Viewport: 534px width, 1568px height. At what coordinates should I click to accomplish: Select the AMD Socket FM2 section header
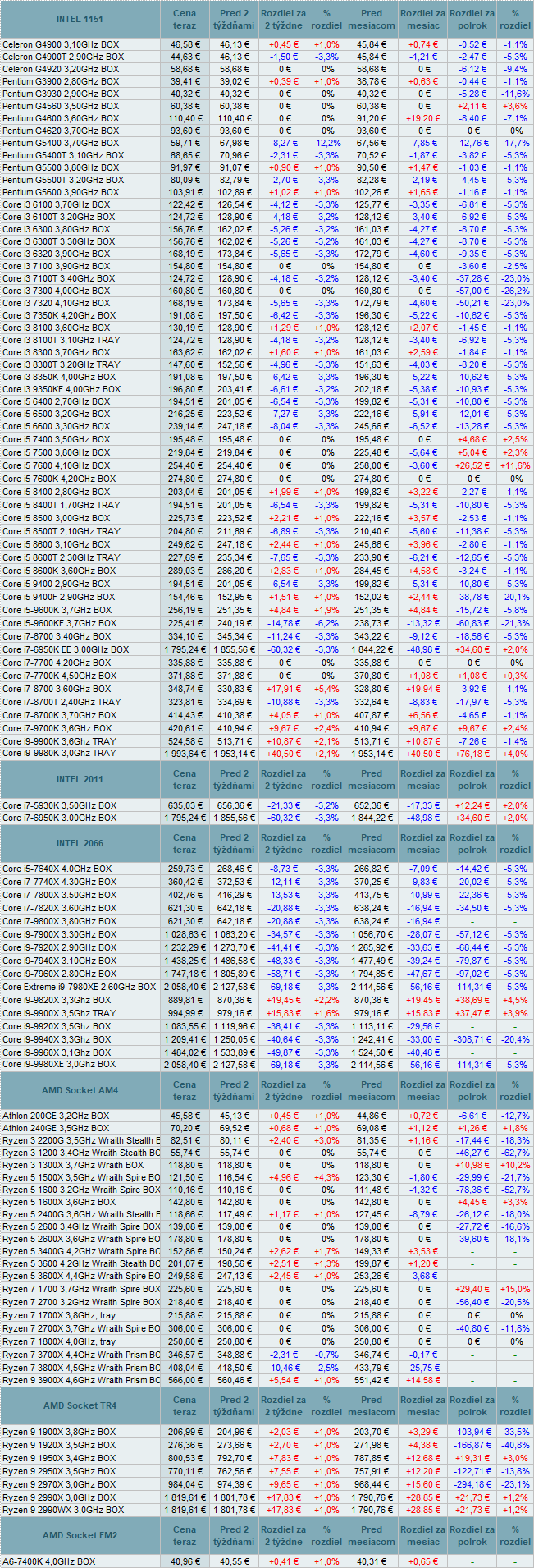(80, 1535)
